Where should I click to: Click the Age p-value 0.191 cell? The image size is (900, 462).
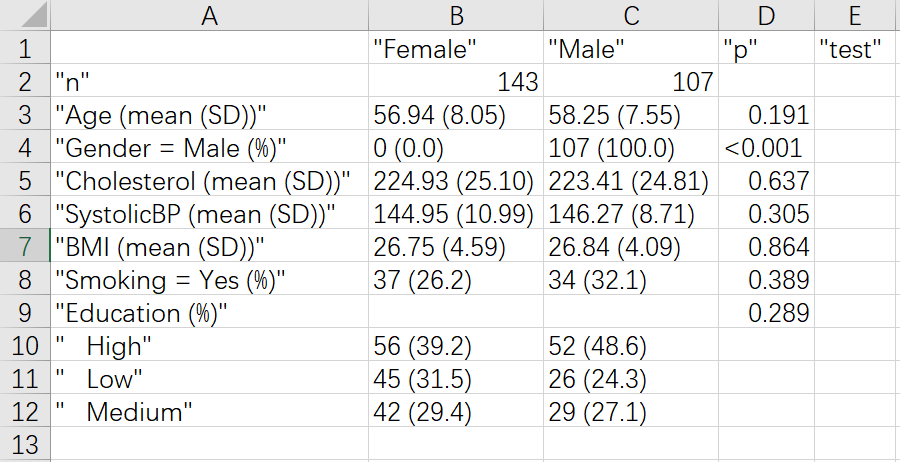766,115
